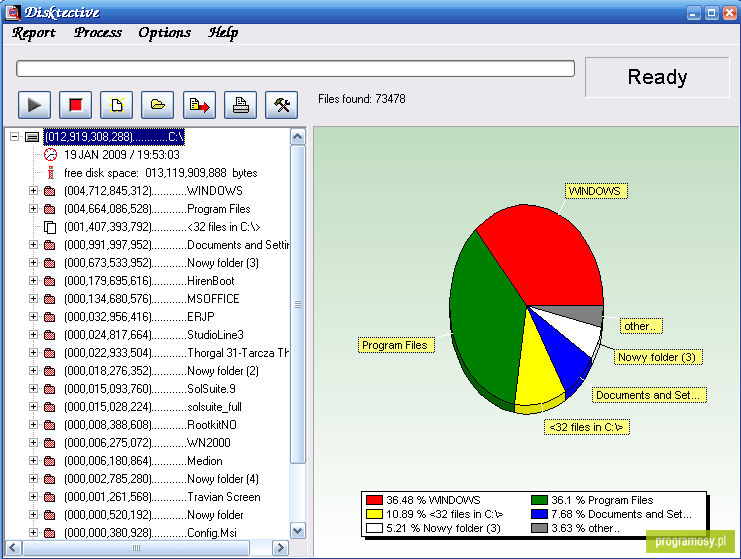Click the tree's horizontal scroll left arrow
Image resolution: width=741 pixels, height=559 pixels.
click(x=13, y=548)
